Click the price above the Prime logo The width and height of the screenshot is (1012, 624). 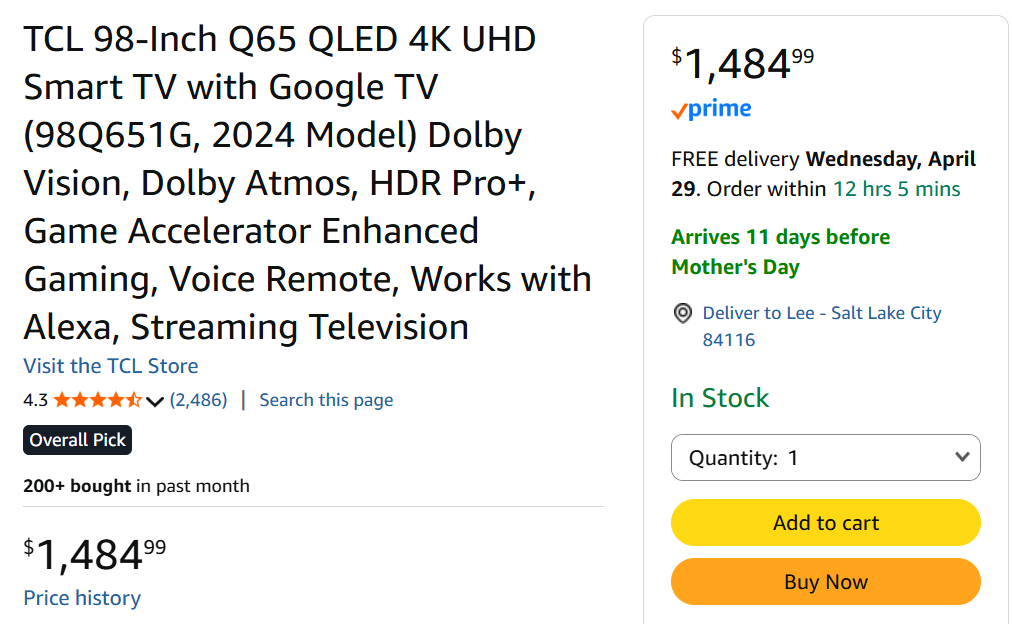point(742,64)
